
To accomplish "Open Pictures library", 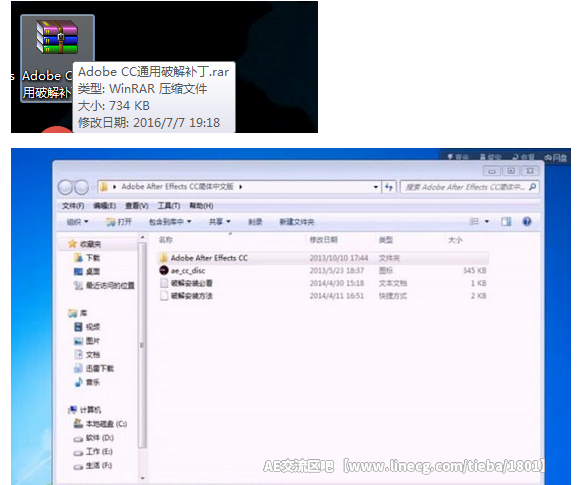I will tap(87, 341).
